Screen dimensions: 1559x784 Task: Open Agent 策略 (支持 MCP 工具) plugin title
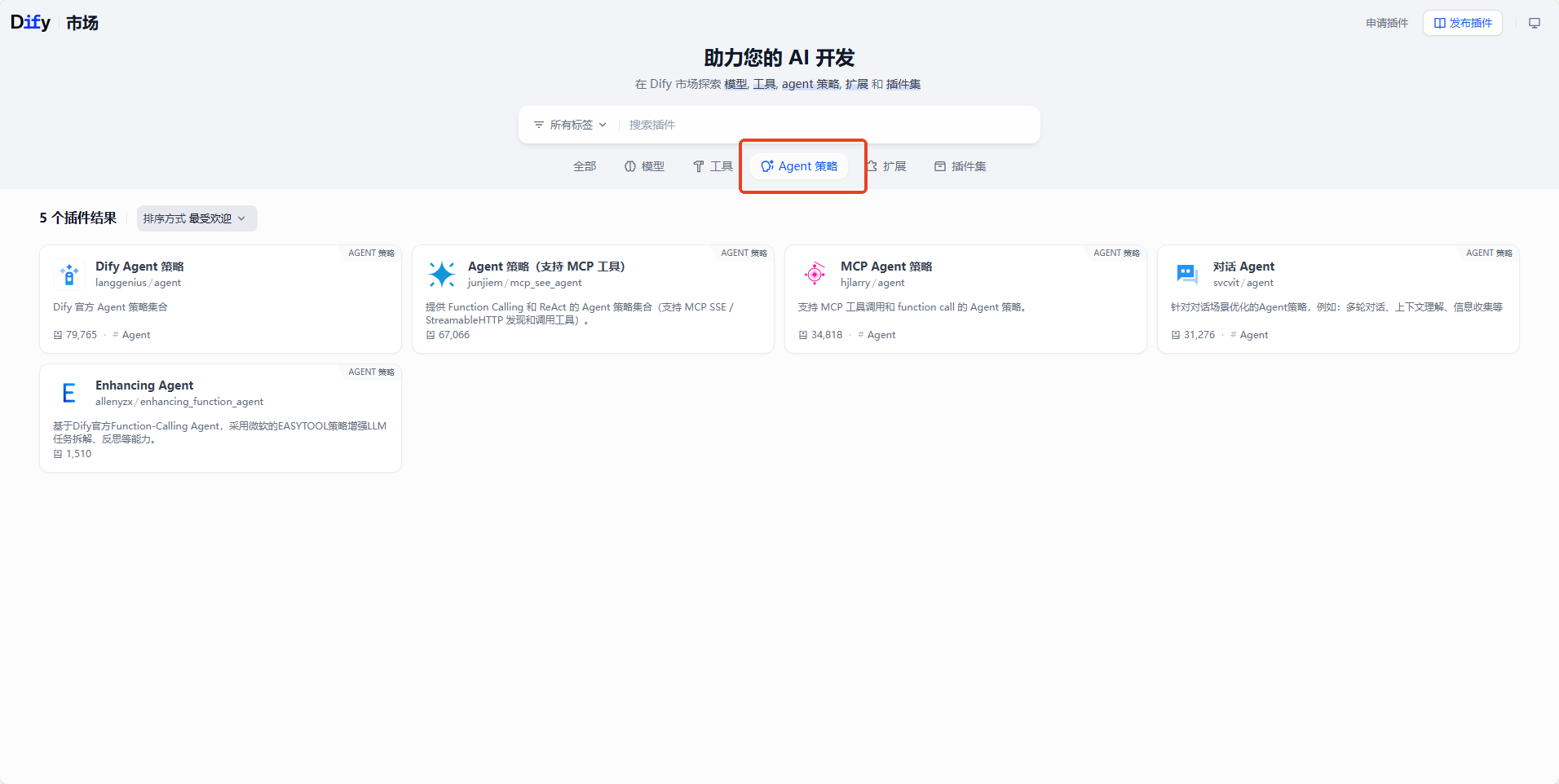point(546,266)
